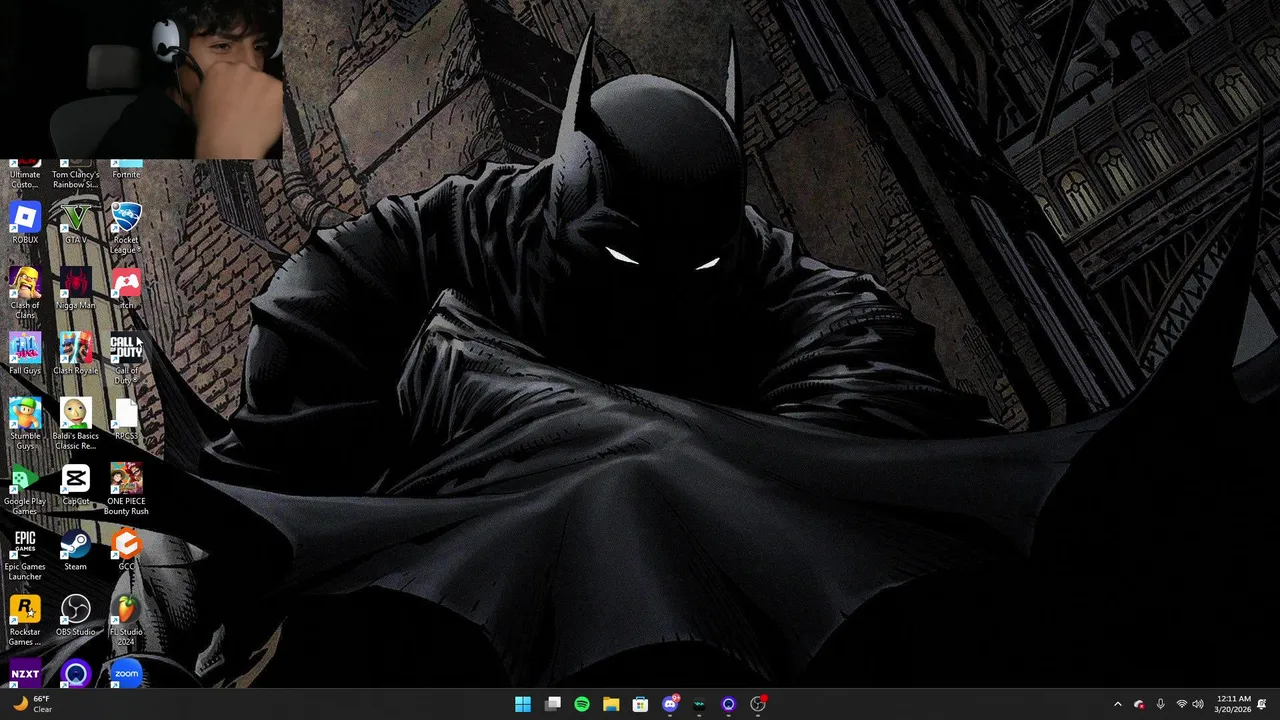This screenshot has width=1280, height=720.
Task: Open Microsoft Store from the taskbar
Action: coord(640,705)
